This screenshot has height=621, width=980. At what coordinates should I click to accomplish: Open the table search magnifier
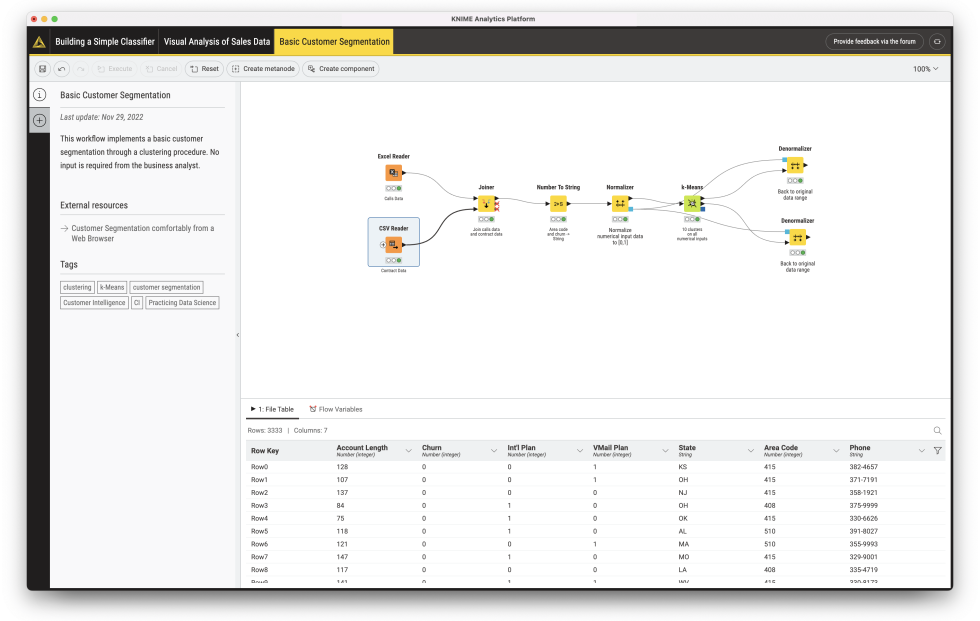point(937,428)
